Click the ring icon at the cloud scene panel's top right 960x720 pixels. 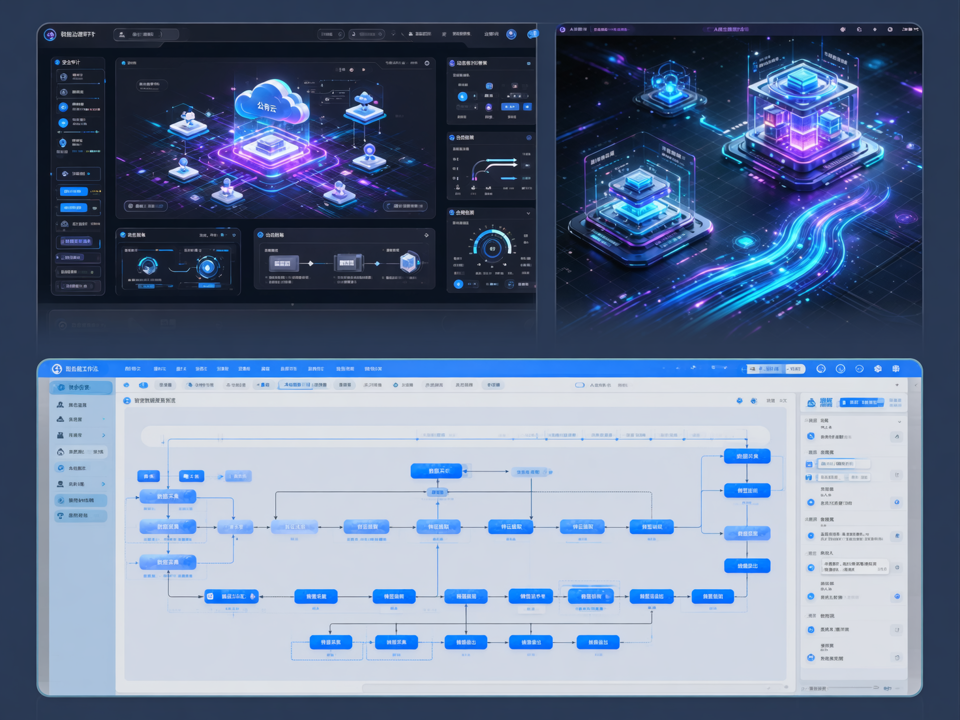click(427, 63)
